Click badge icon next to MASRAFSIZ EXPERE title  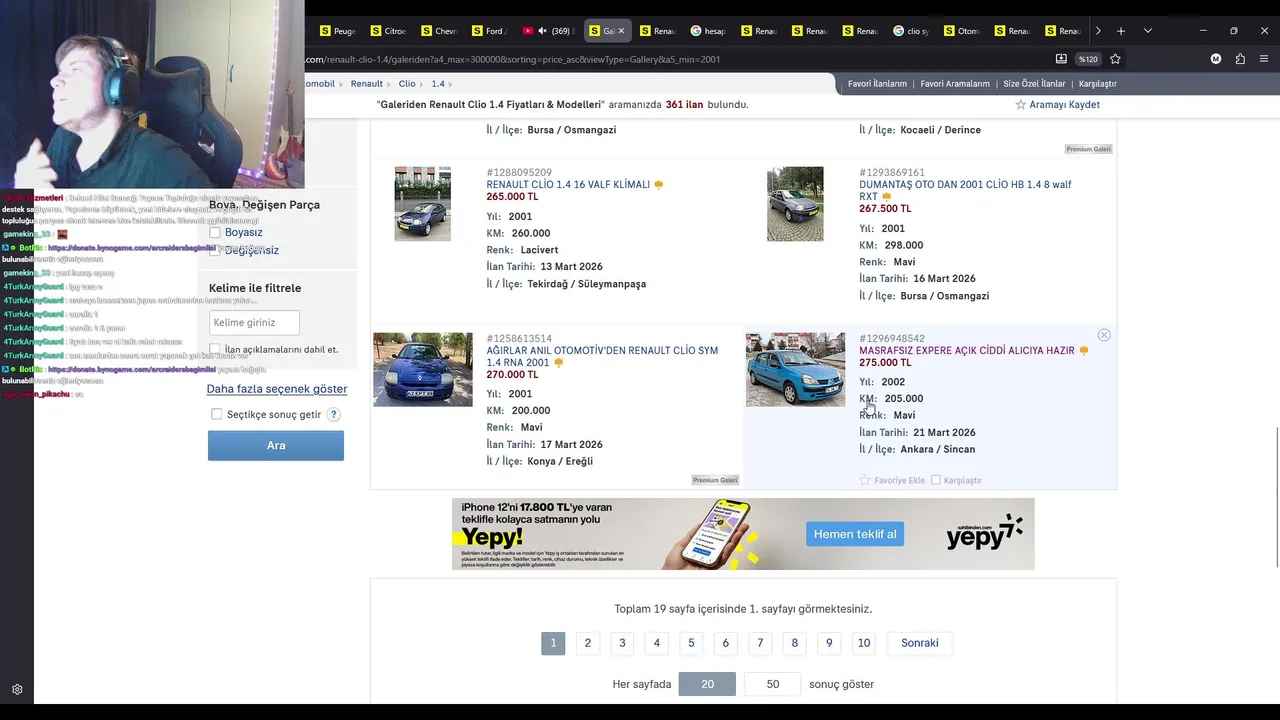point(1083,351)
